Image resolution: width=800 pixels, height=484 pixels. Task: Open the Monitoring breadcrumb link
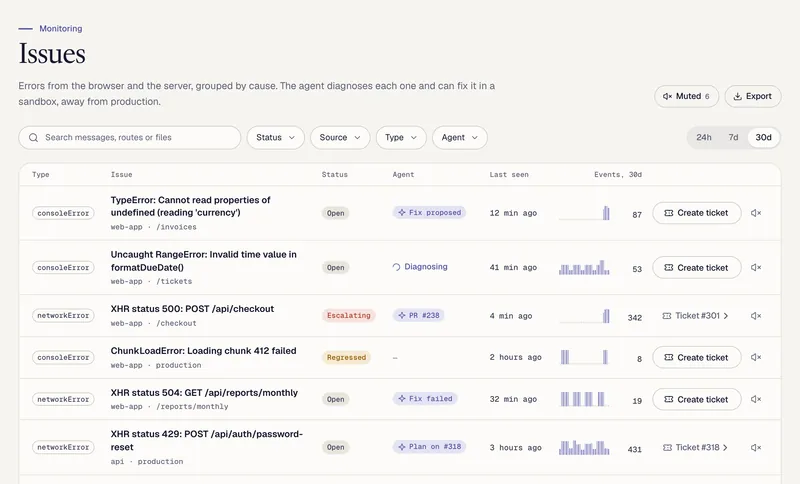pyautogui.click(x=61, y=29)
